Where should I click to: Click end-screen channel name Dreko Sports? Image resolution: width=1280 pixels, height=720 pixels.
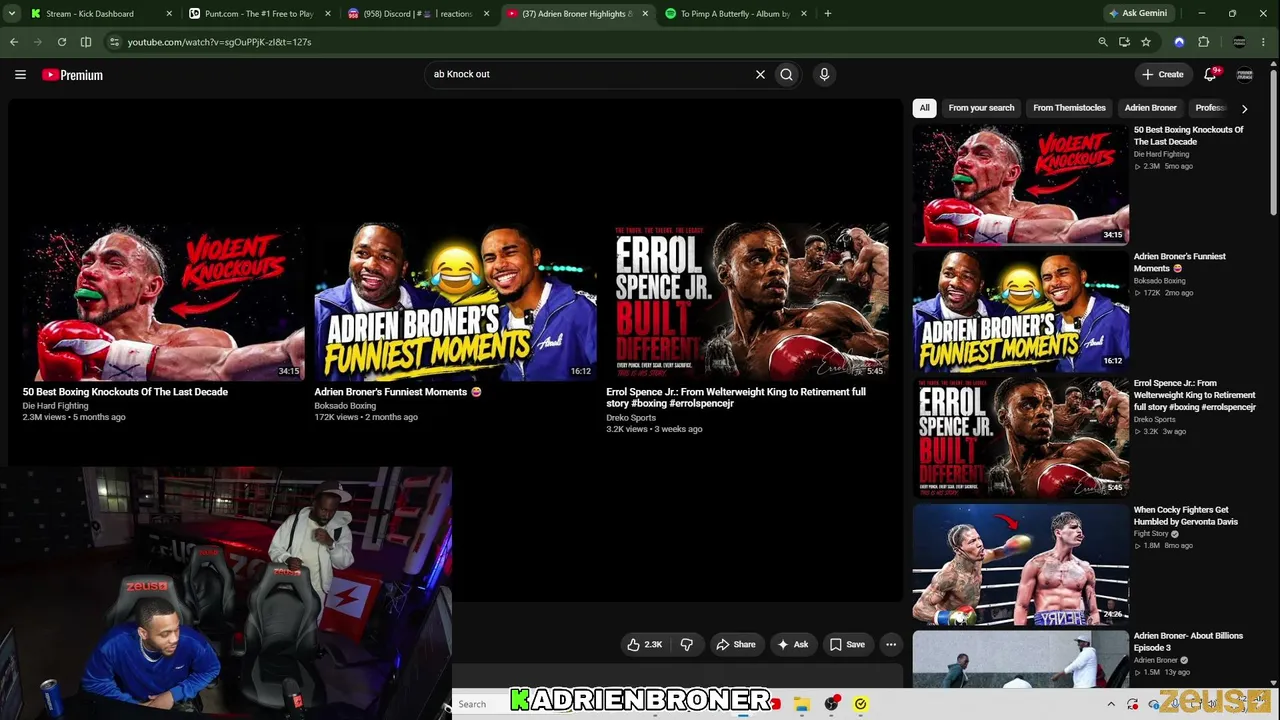click(631, 418)
